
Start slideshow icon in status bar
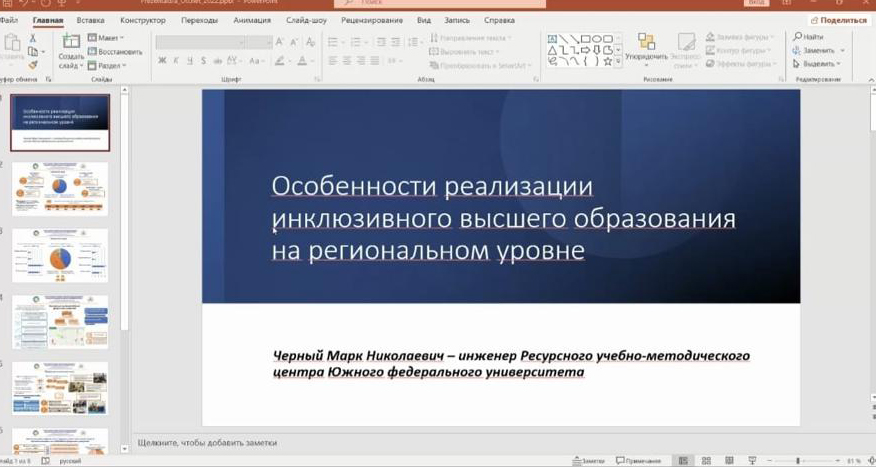coord(752,461)
